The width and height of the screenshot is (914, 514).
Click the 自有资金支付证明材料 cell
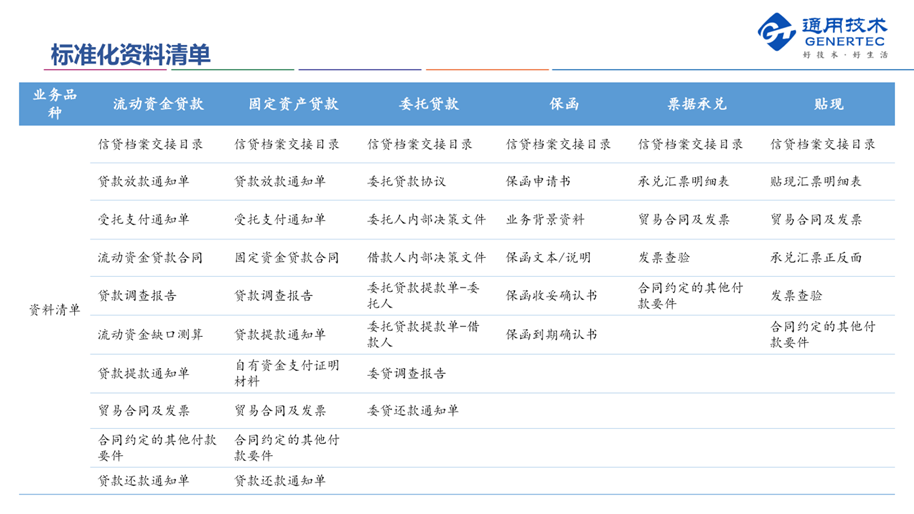[287, 373]
